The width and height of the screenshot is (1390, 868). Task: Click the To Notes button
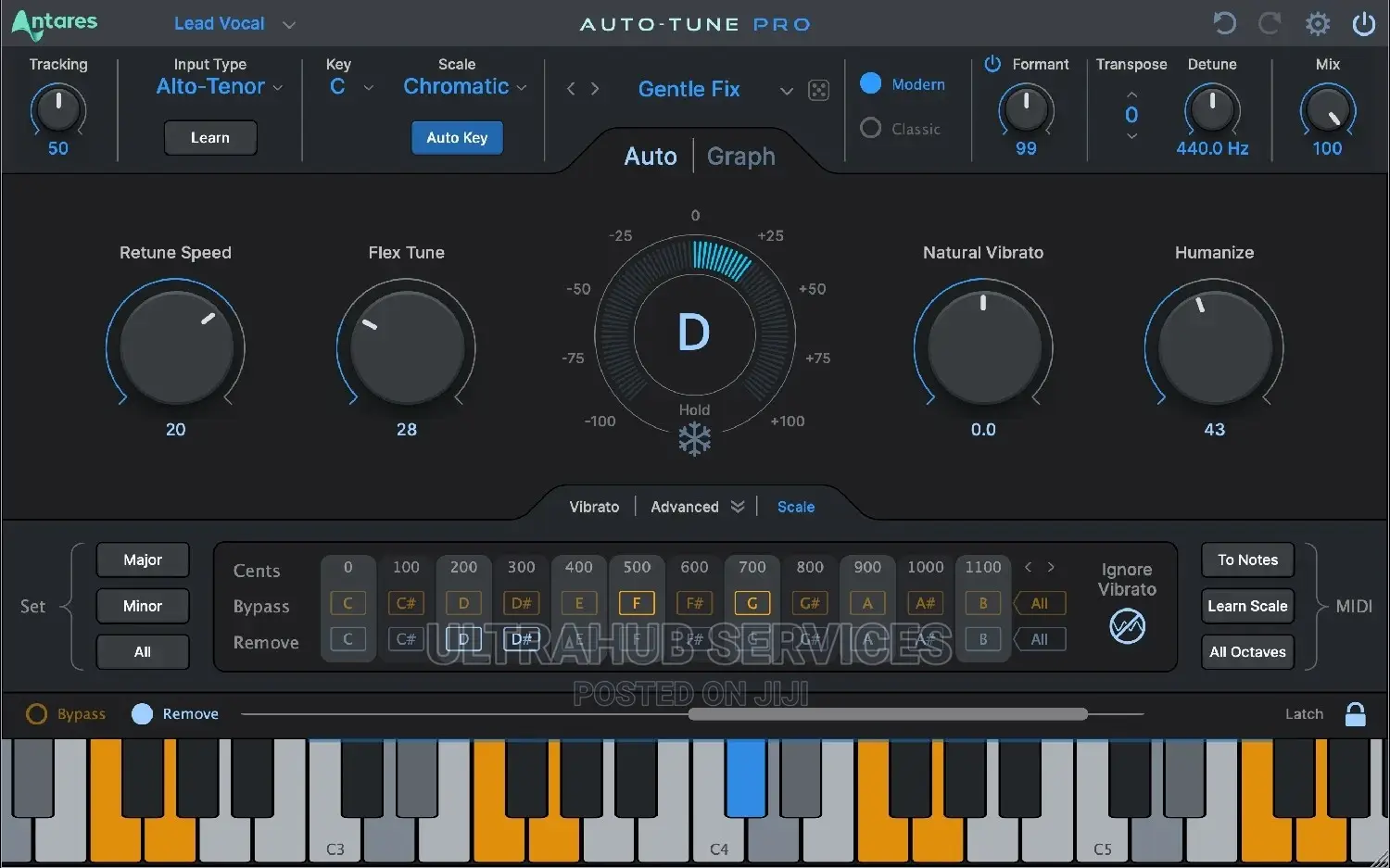[x=1247, y=560]
